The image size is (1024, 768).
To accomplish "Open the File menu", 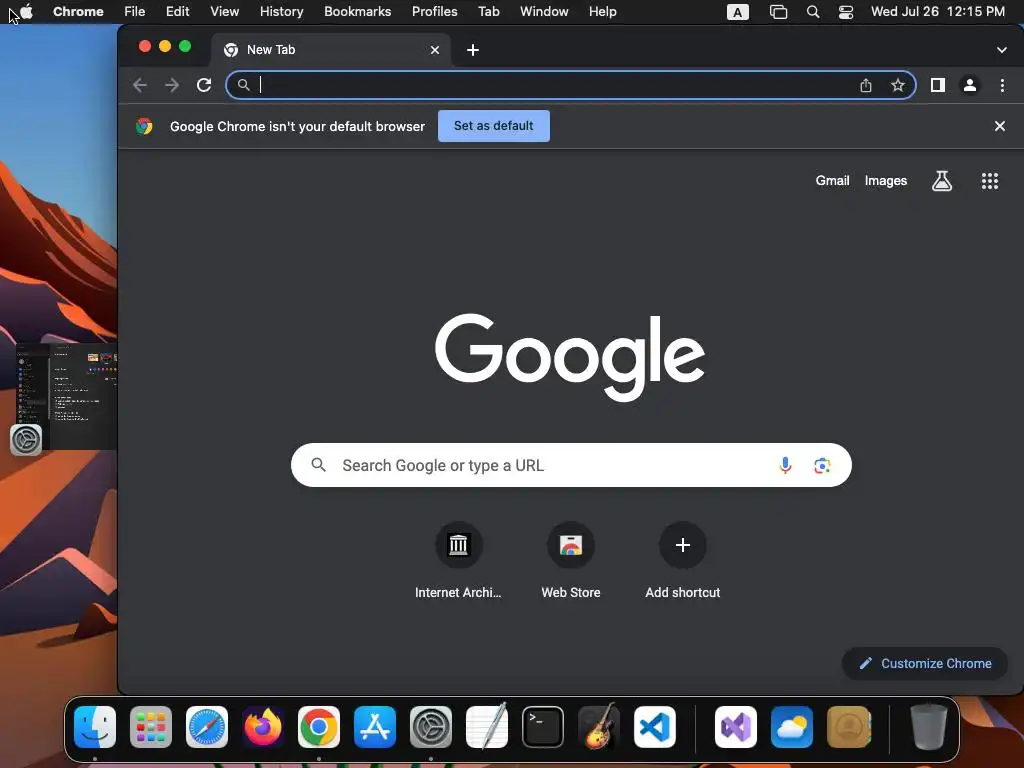I will [x=135, y=12].
